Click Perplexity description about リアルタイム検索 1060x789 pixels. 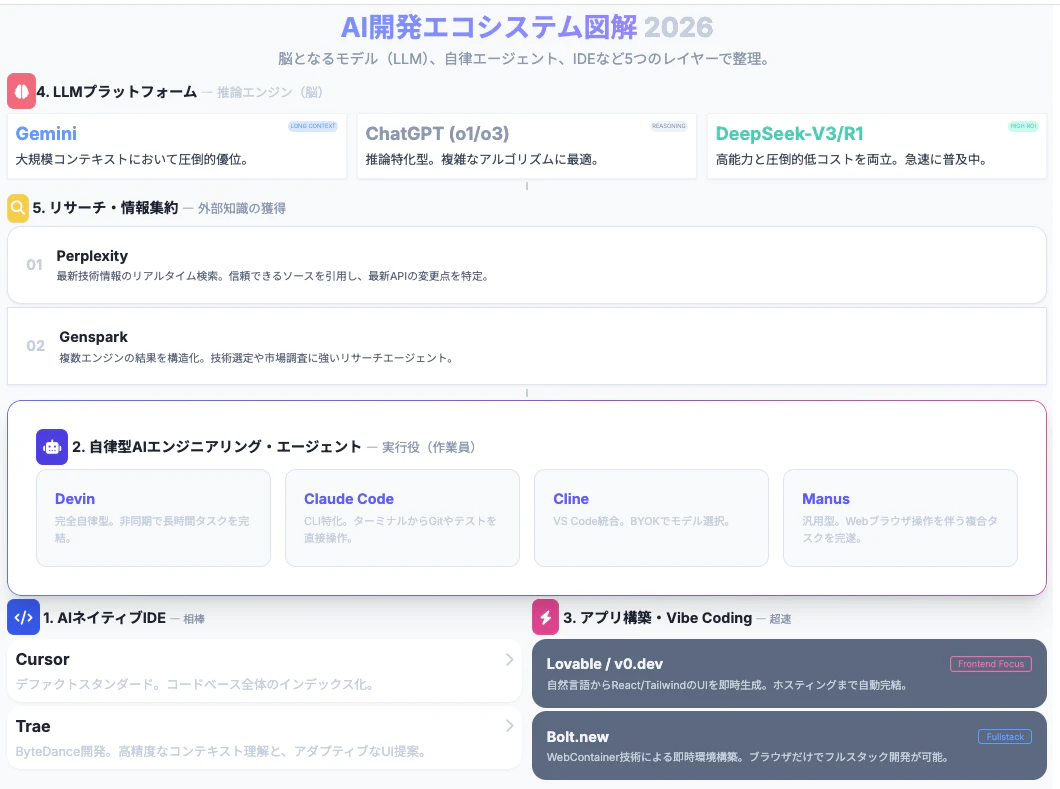coord(272,276)
